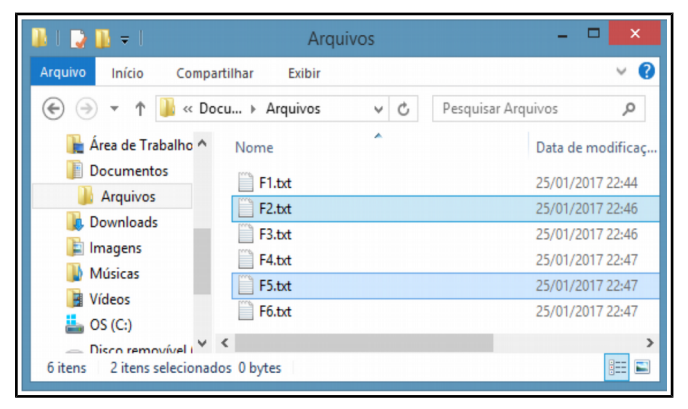The height and width of the screenshot is (409, 688).
Task: Select the F4.txt file
Action: tap(445, 260)
